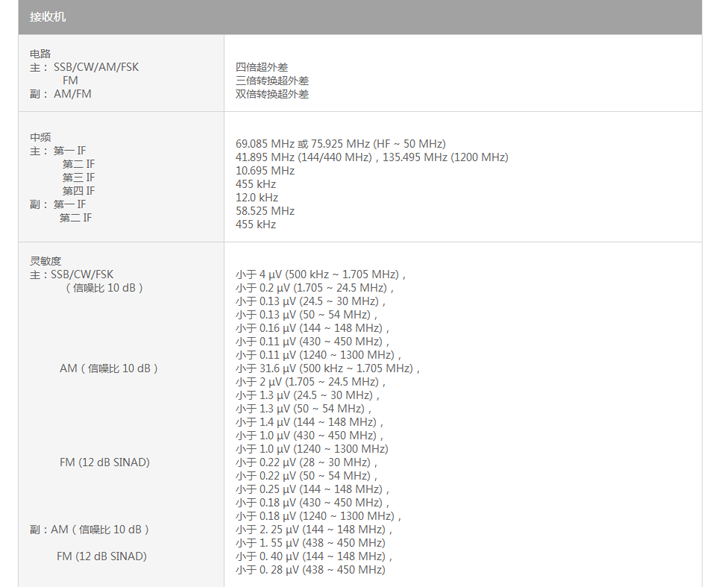
Task: Select 小于 0.11 µV (430 ~ 450 MHz)
Action: [312, 342]
